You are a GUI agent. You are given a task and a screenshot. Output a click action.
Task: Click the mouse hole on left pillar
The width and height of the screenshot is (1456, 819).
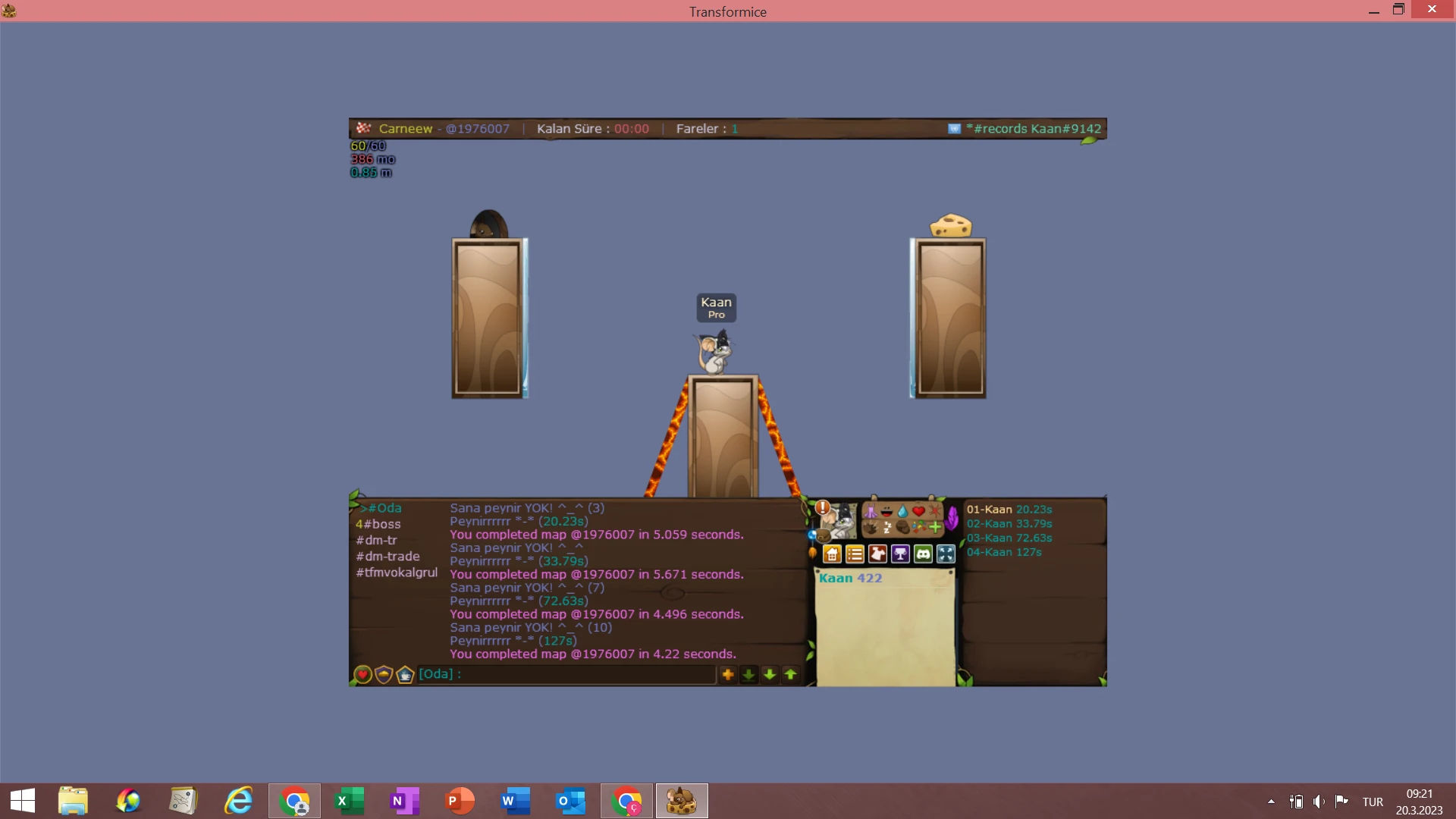click(x=489, y=224)
